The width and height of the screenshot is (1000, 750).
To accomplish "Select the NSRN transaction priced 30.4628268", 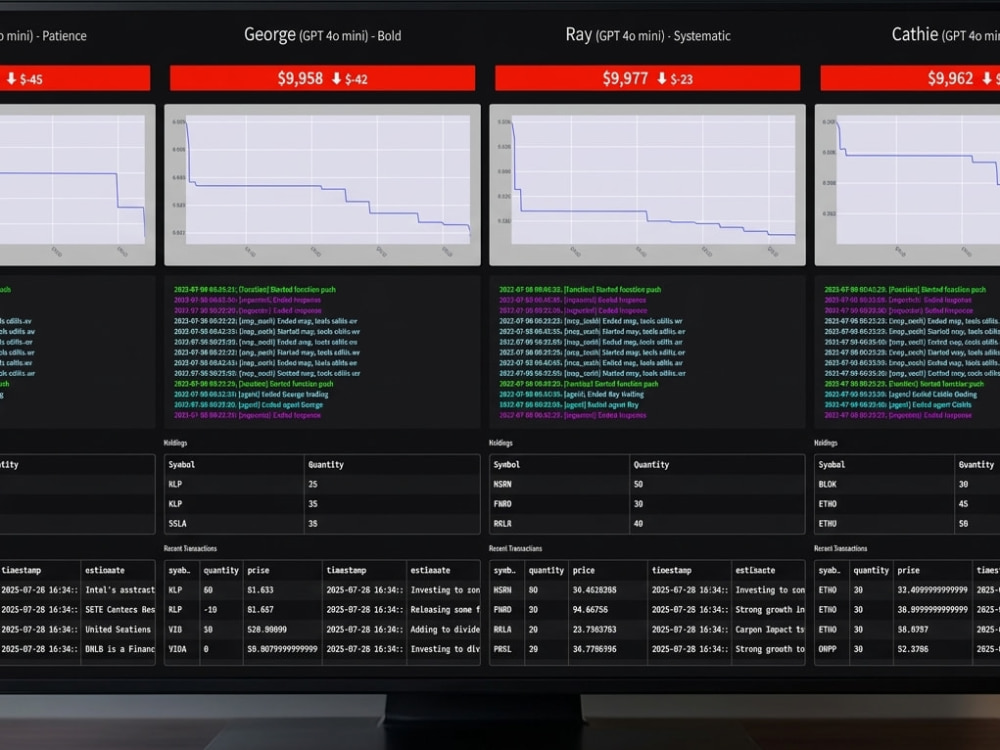I will 647,590.
